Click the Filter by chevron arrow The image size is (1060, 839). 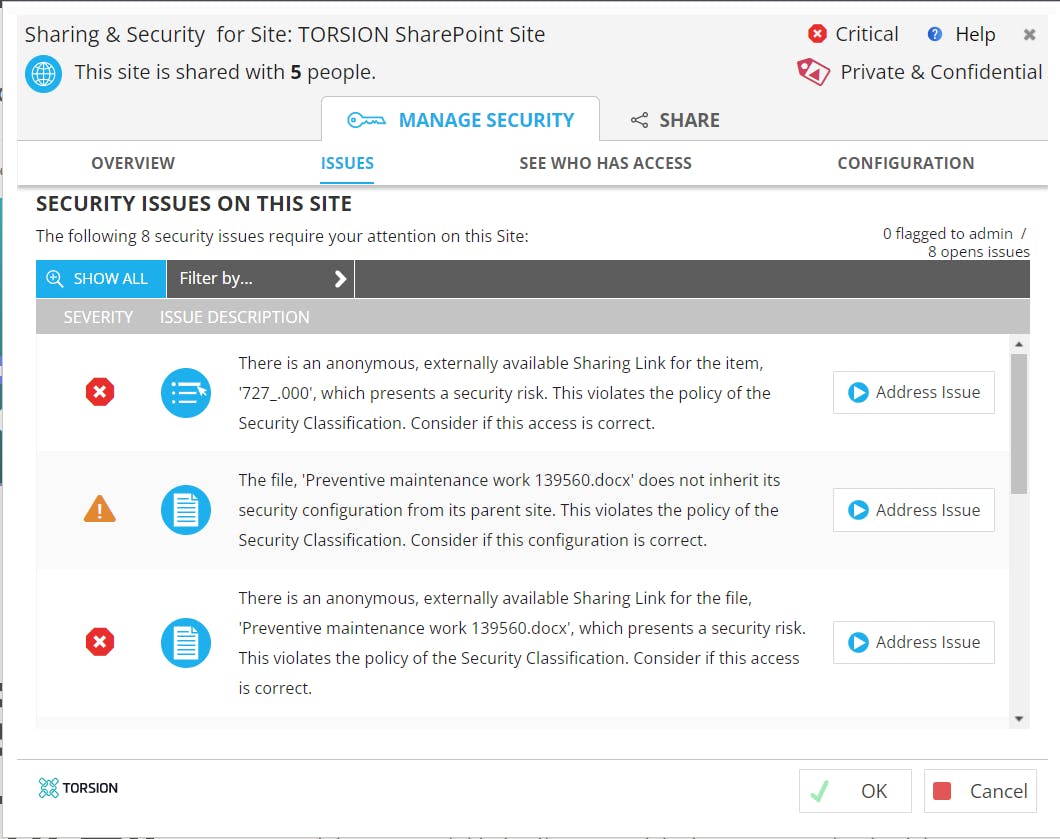[340, 279]
